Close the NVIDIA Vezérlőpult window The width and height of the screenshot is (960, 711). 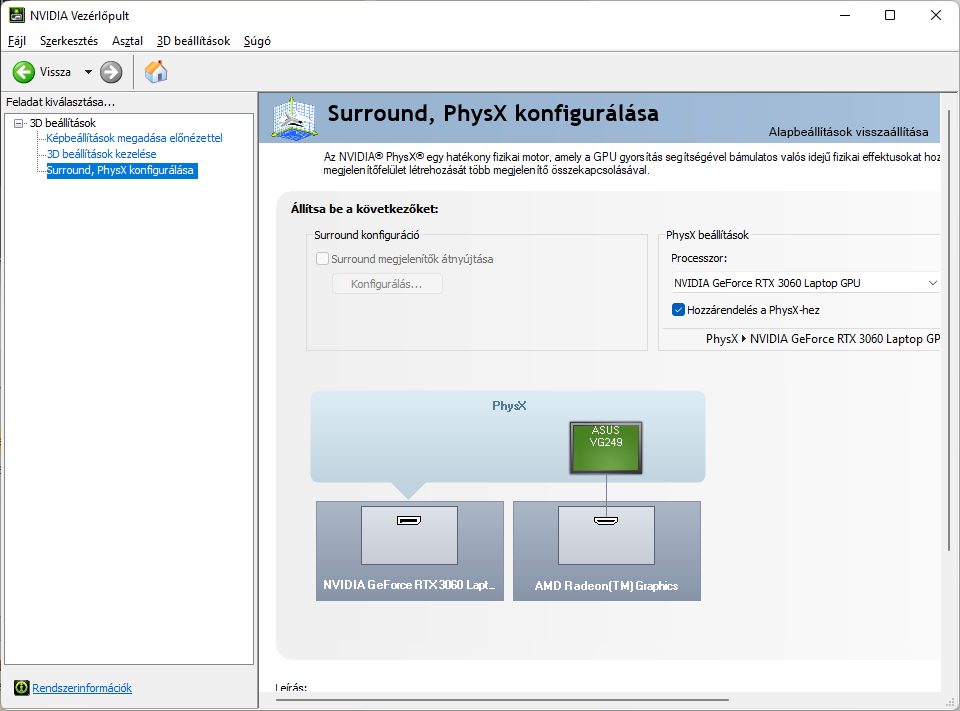(936, 15)
